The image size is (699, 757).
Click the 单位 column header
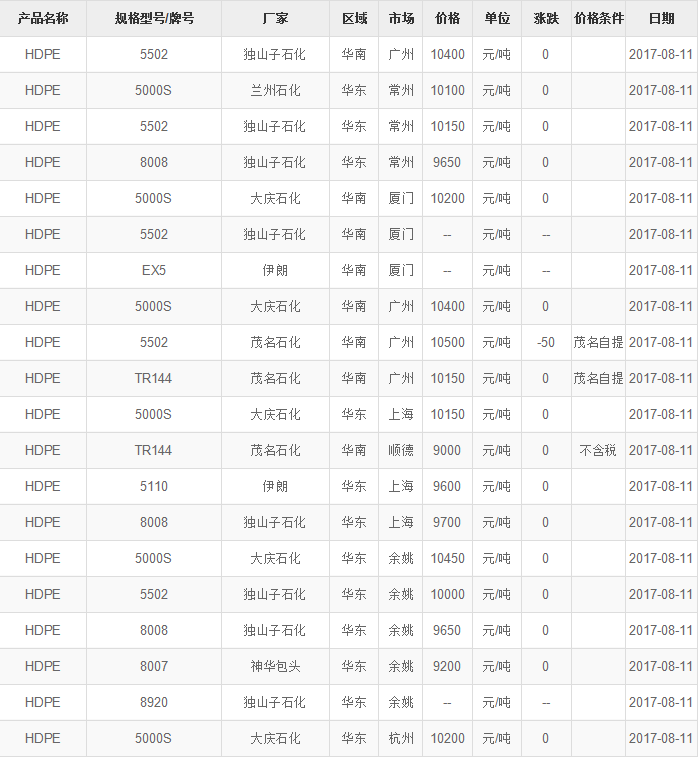pos(497,18)
